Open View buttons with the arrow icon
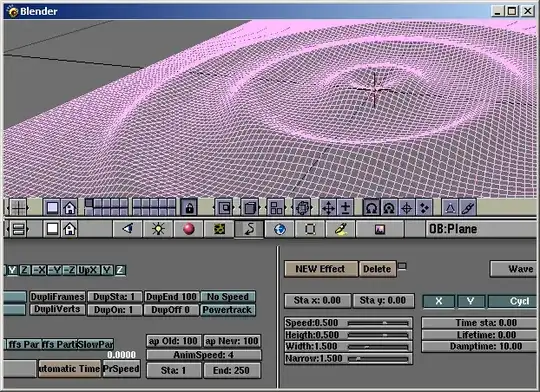This screenshot has height=392, width=540. pyautogui.click(x=127, y=229)
